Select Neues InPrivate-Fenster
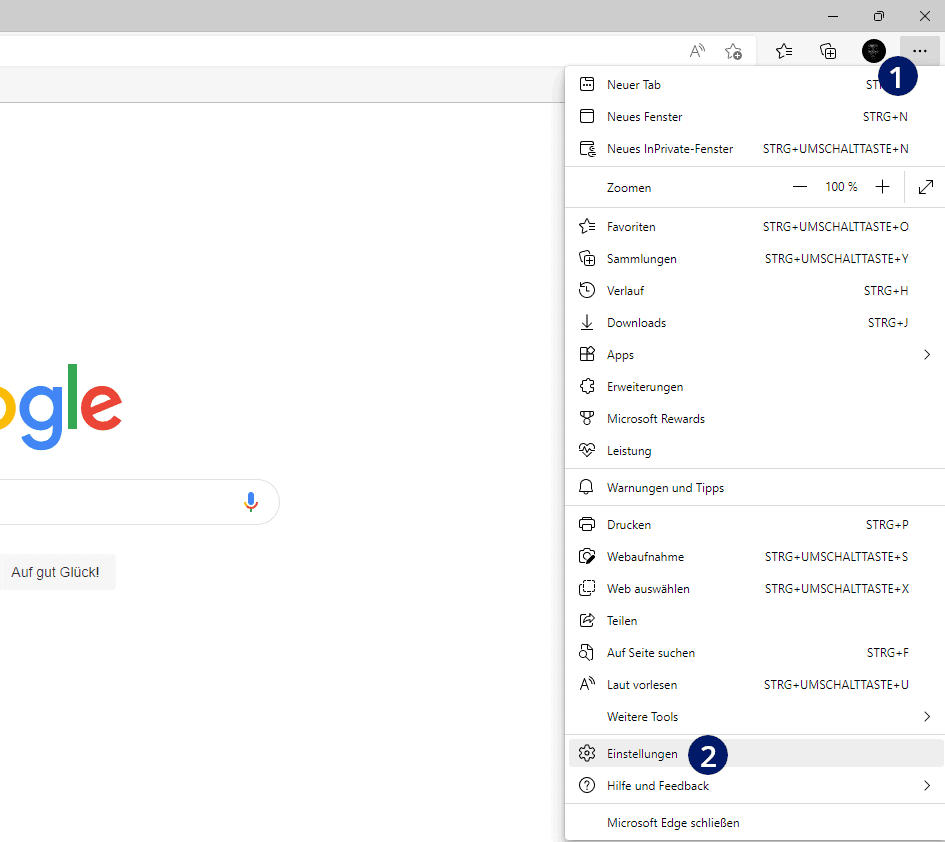The width and height of the screenshot is (945, 842). pyautogui.click(x=670, y=148)
